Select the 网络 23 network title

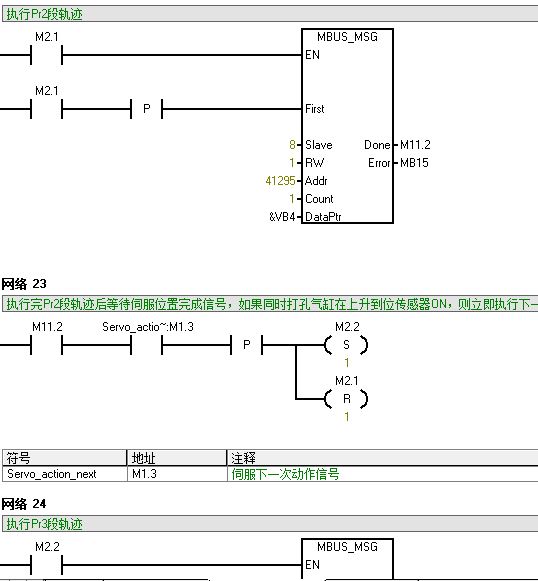point(24,284)
